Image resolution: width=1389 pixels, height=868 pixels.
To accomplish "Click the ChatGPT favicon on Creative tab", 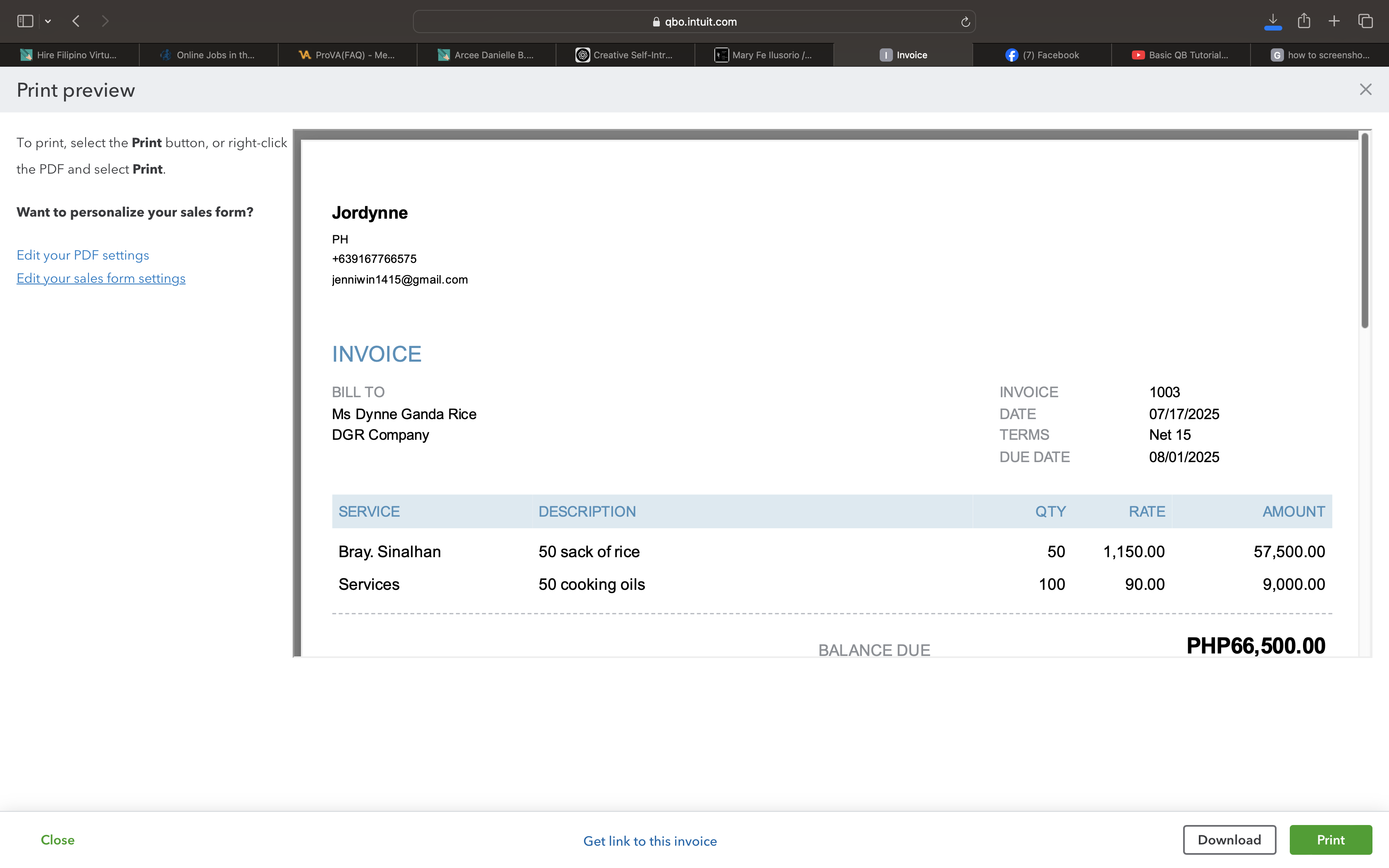I will pos(582,55).
